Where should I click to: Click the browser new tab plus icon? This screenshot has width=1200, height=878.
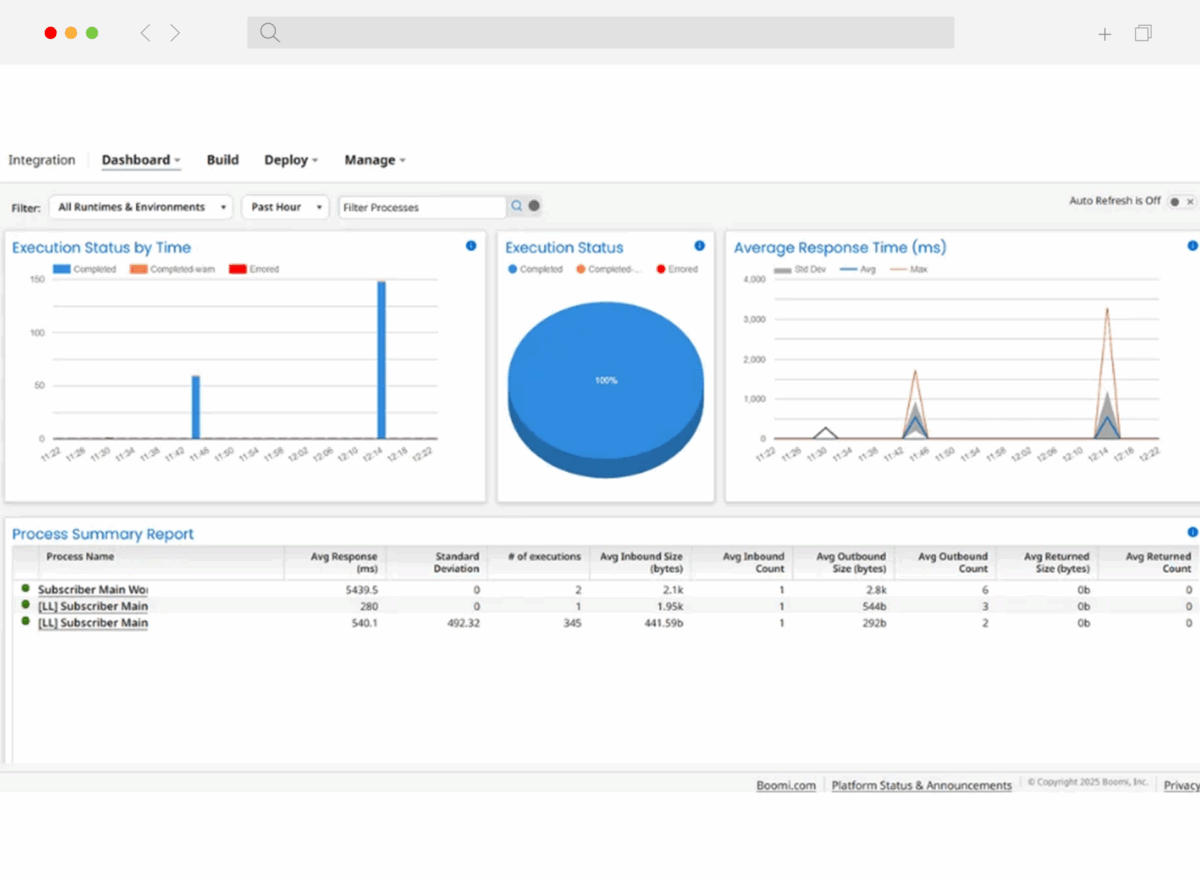[1104, 34]
